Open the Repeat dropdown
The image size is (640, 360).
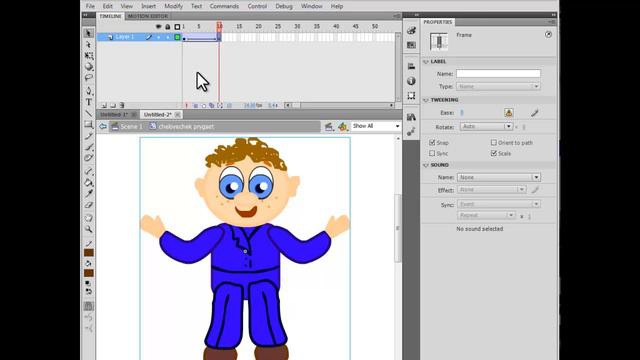pos(486,215)
